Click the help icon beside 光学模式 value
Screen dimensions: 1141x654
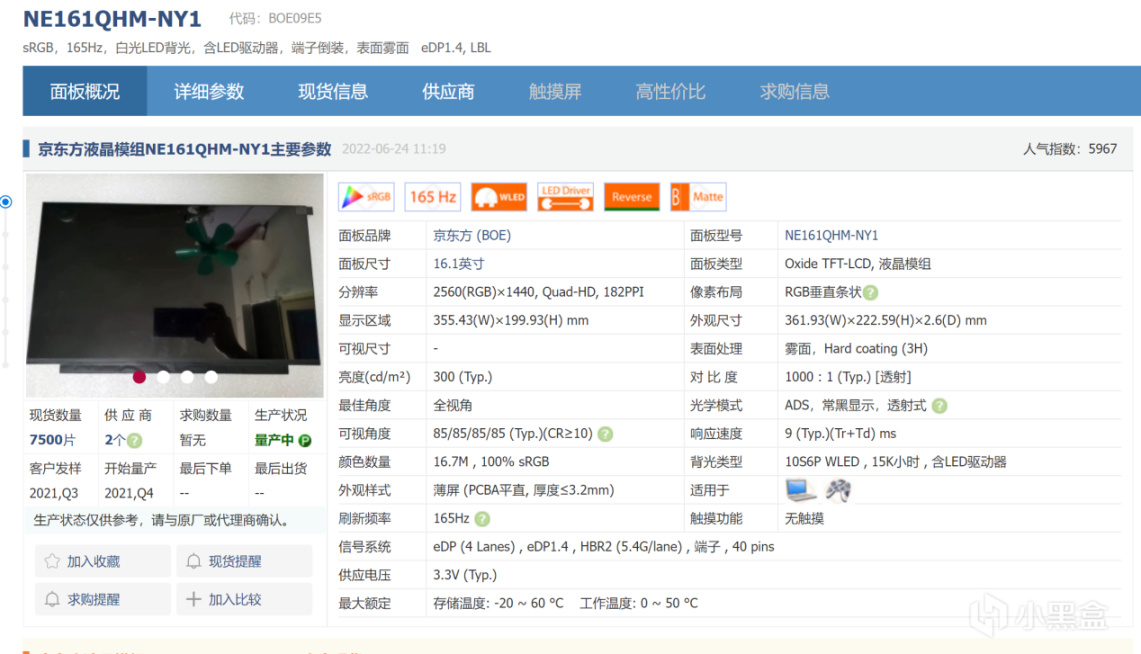point(939,406)
